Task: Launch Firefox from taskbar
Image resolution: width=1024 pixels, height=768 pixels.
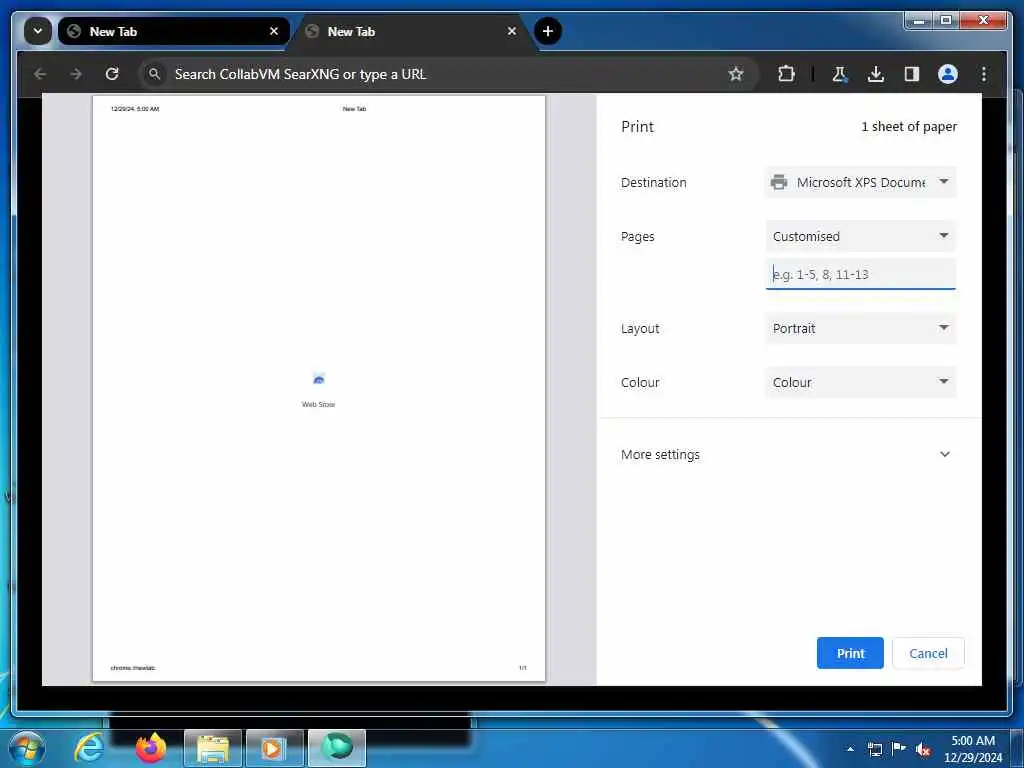Action: point(151,748)
